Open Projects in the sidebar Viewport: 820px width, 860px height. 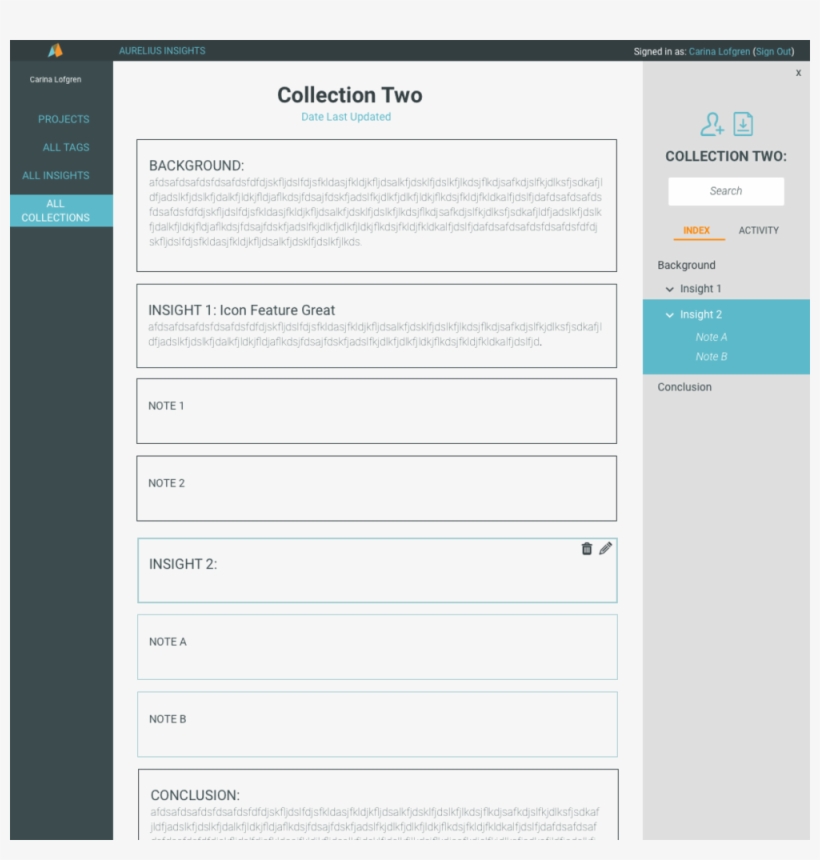tap(64, 119)
